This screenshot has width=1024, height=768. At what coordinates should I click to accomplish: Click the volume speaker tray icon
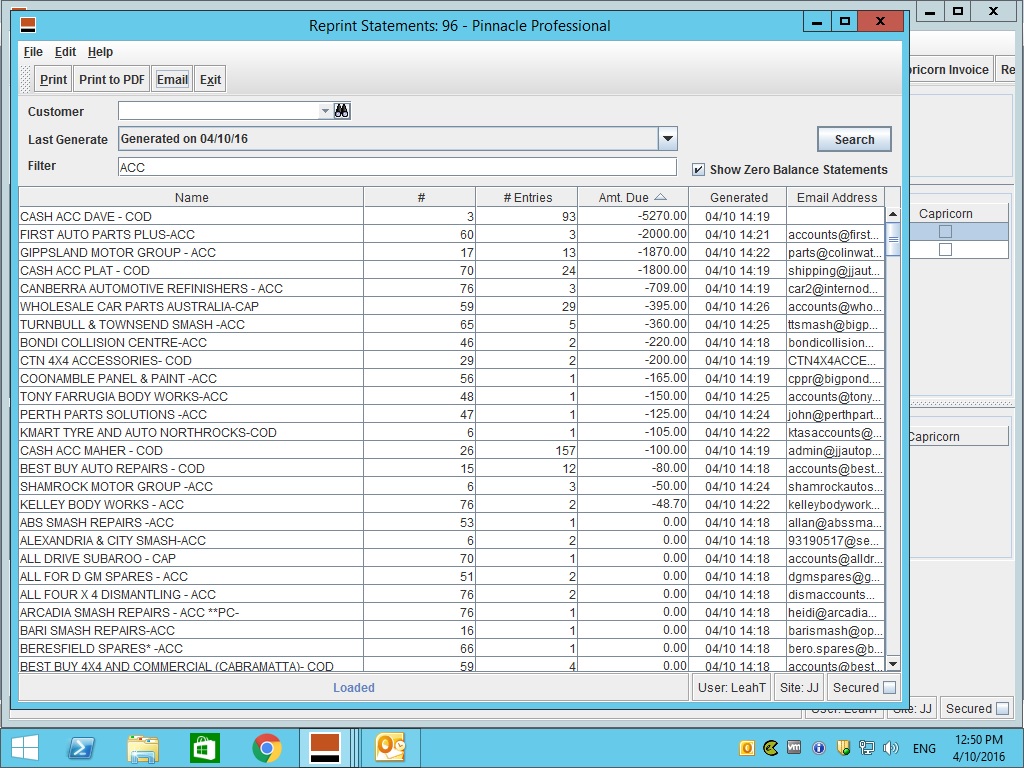pos(892,748)
